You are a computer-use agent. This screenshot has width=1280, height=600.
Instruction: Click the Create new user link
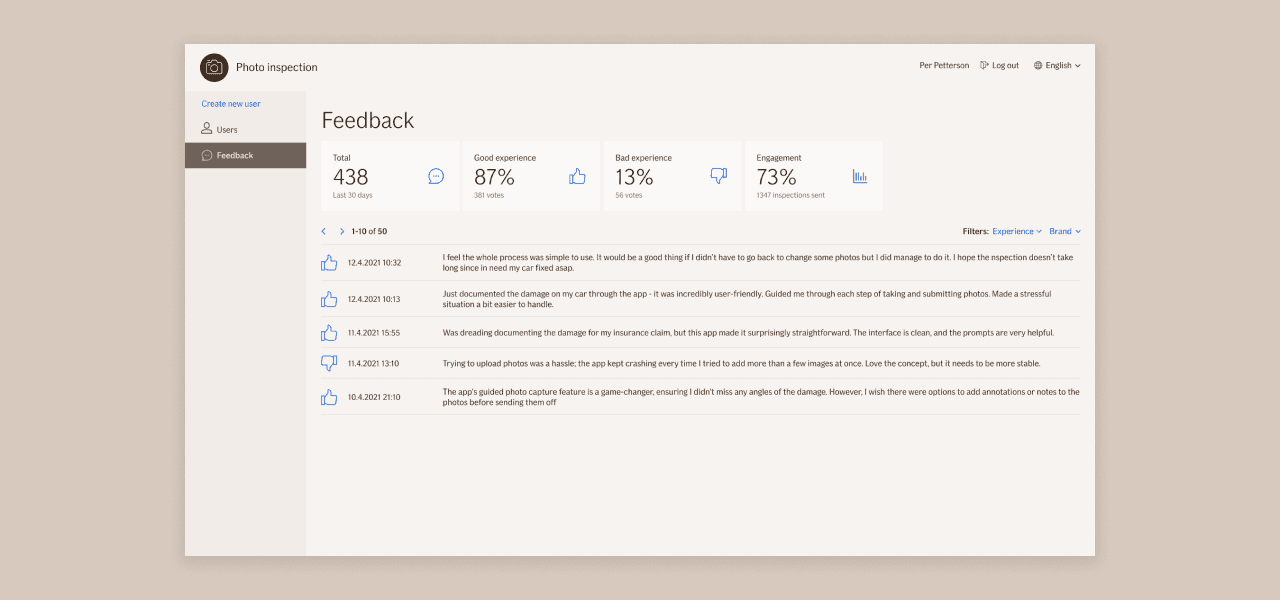[231, 104]
